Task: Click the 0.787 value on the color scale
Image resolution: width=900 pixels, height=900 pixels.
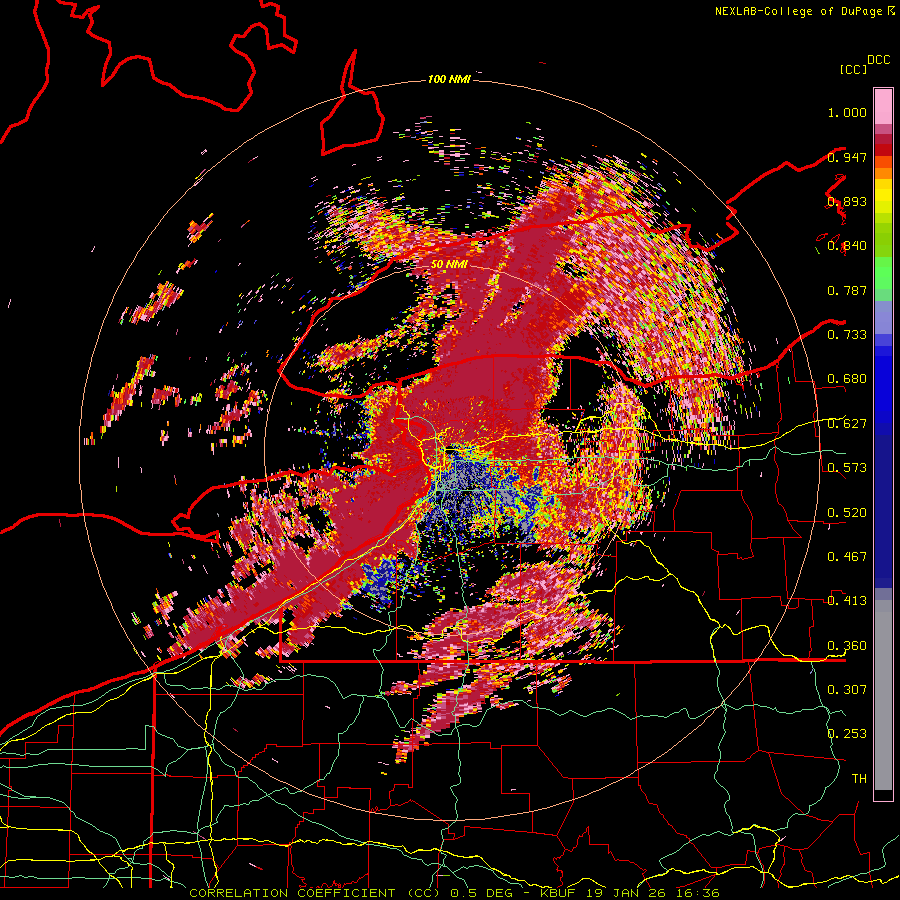Action: click(x=847, y=290)
